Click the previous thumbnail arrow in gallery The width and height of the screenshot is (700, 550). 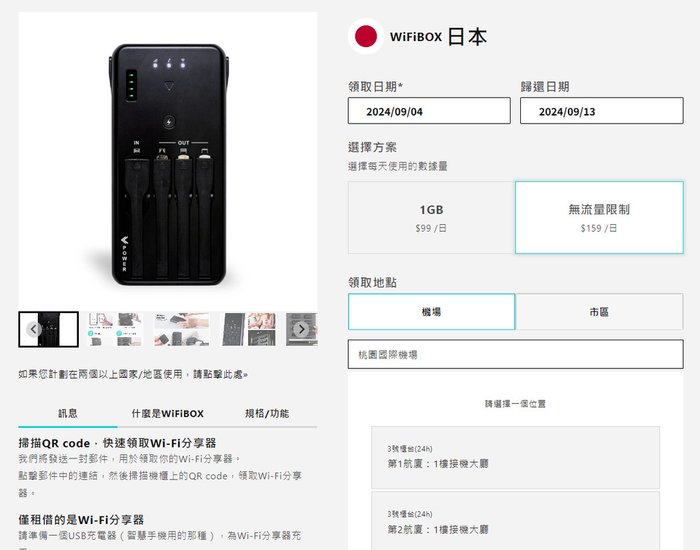[33, 329]
